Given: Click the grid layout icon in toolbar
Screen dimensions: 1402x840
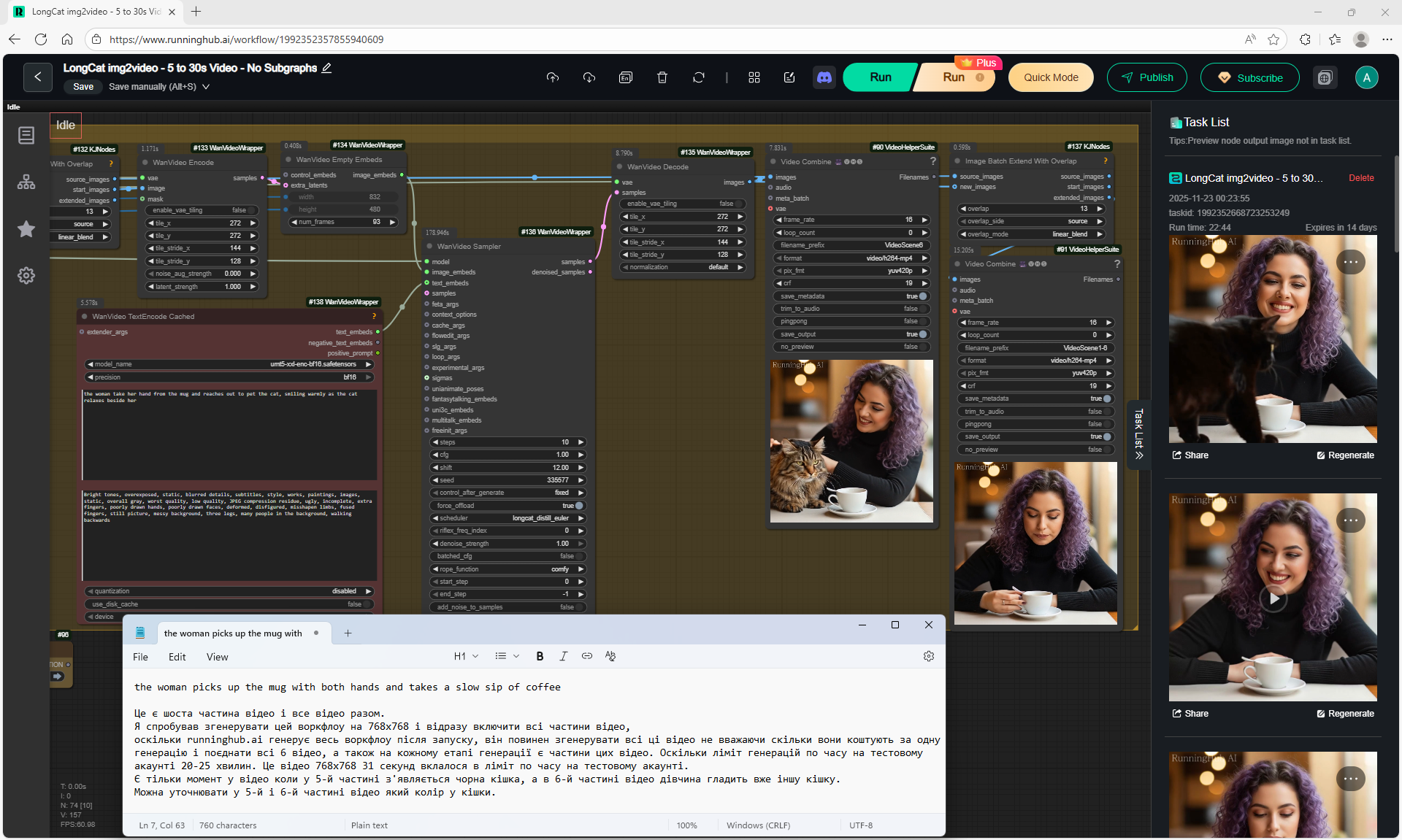Looking at the screenshot, I should click(x=754, y=77).
